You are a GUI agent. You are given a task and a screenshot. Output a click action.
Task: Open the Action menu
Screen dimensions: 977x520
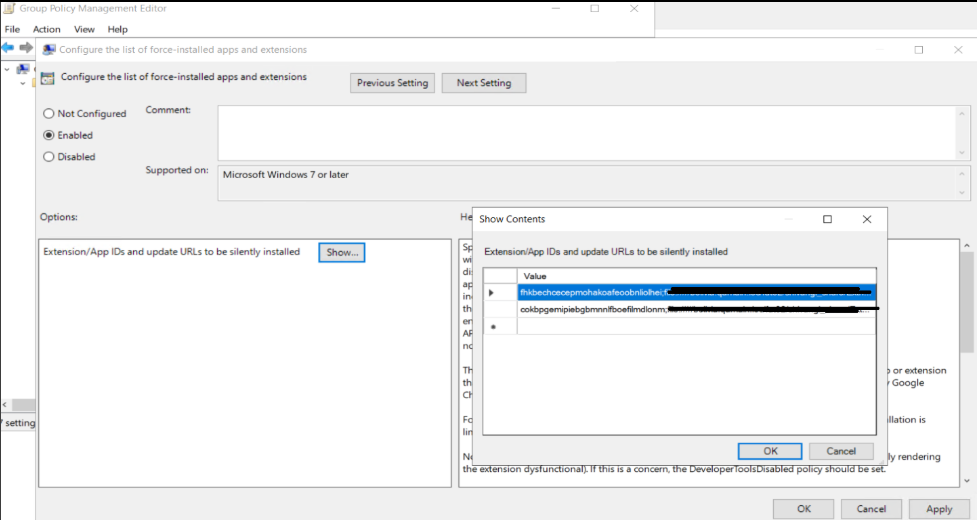click(47, 29)
